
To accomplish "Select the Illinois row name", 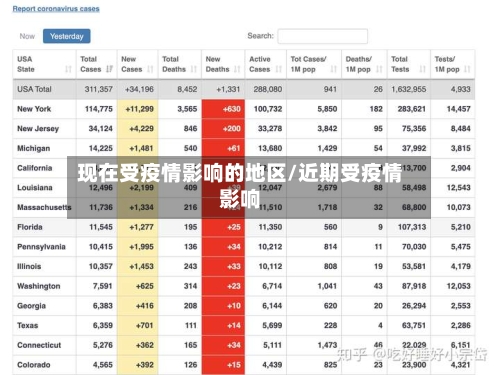I will [x=29, y=266].
